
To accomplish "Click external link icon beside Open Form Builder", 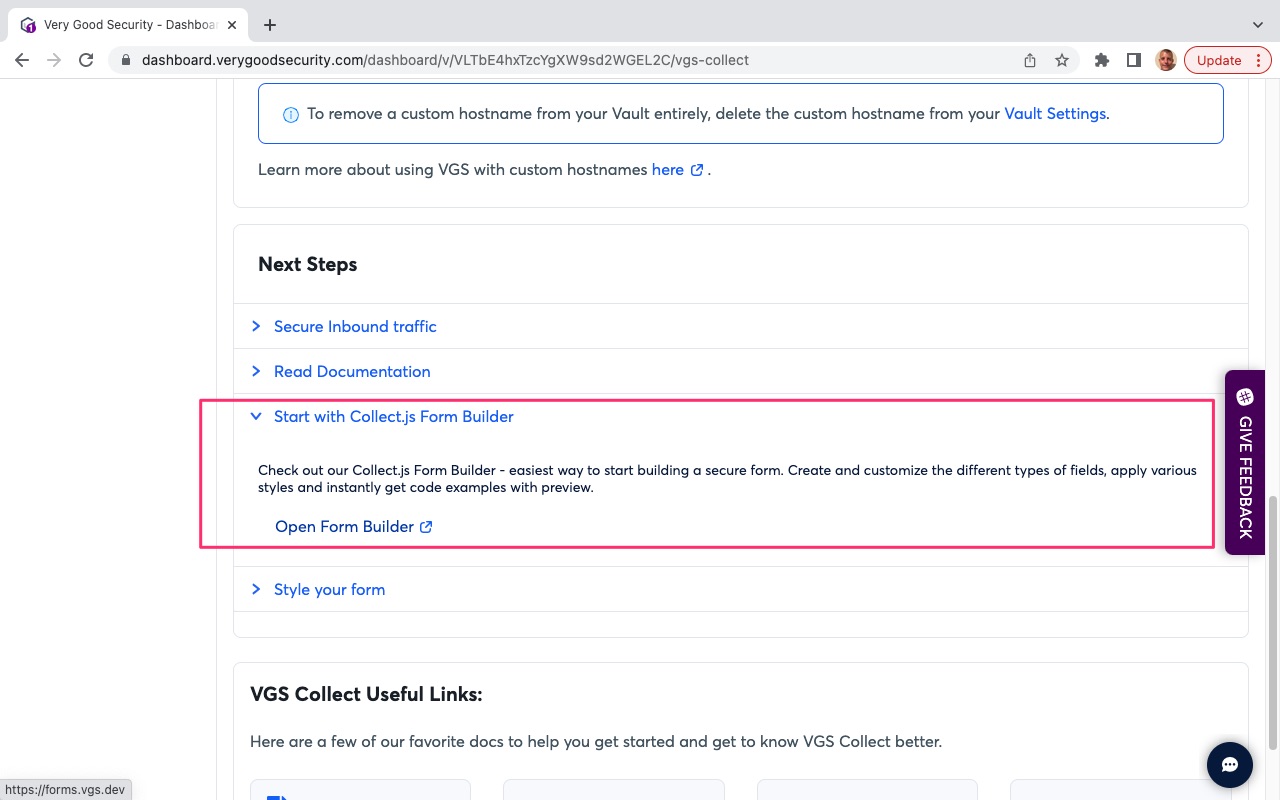I will (426, 527).
